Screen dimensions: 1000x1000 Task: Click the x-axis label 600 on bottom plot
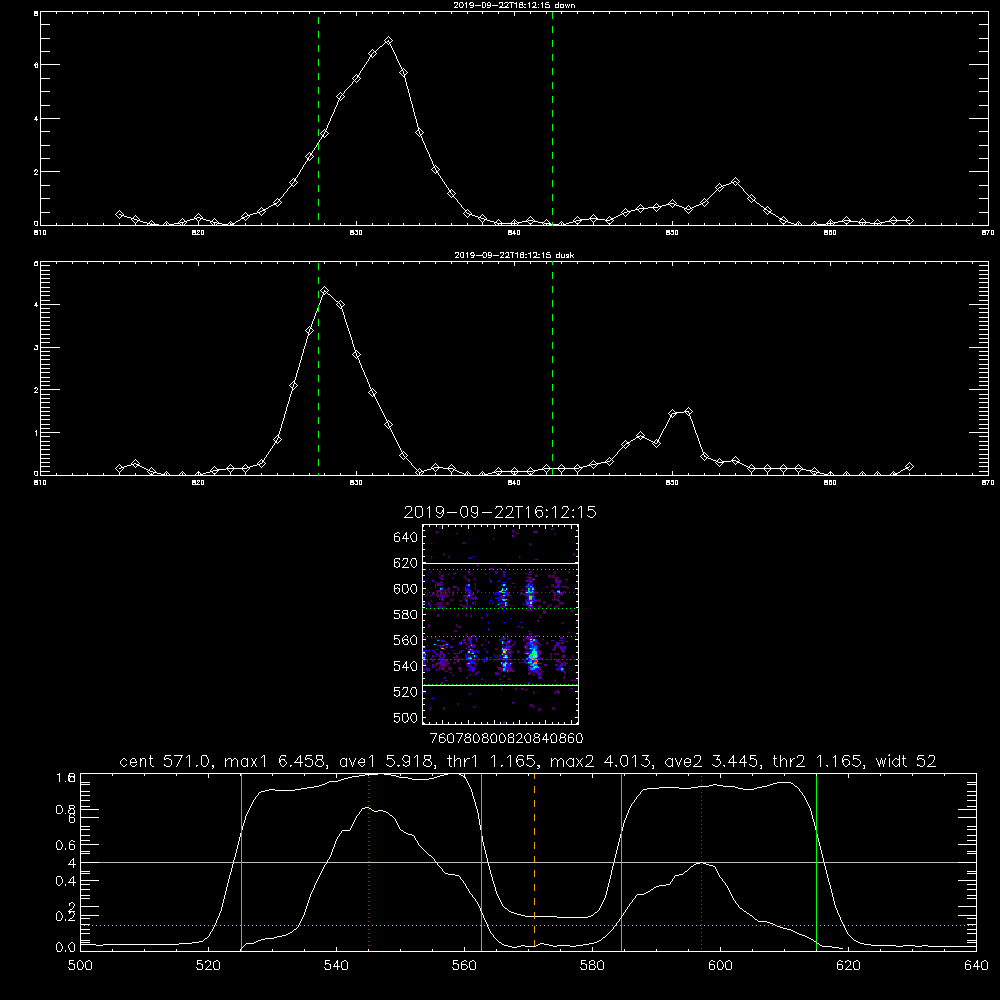tap(720, 966)
